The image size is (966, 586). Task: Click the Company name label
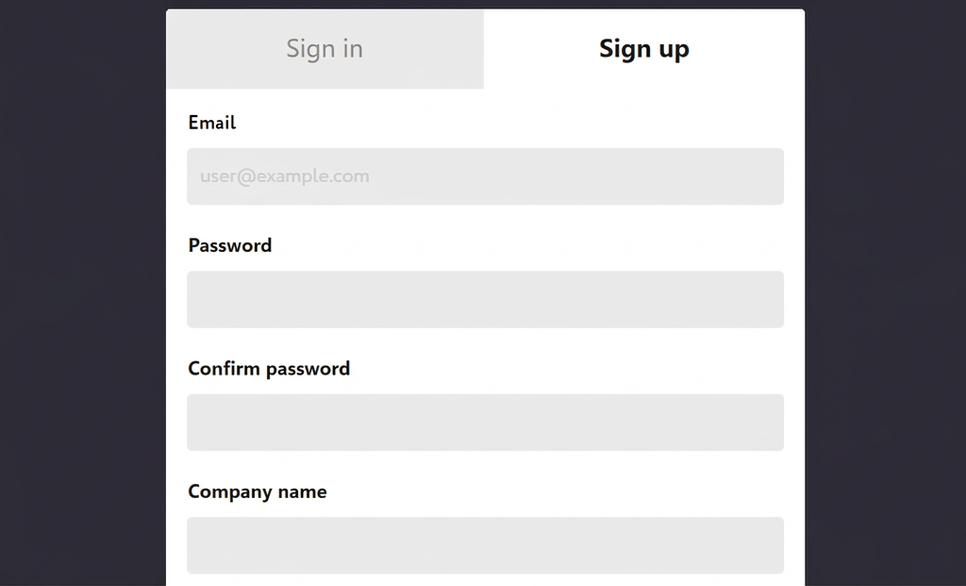click(257, 492)
